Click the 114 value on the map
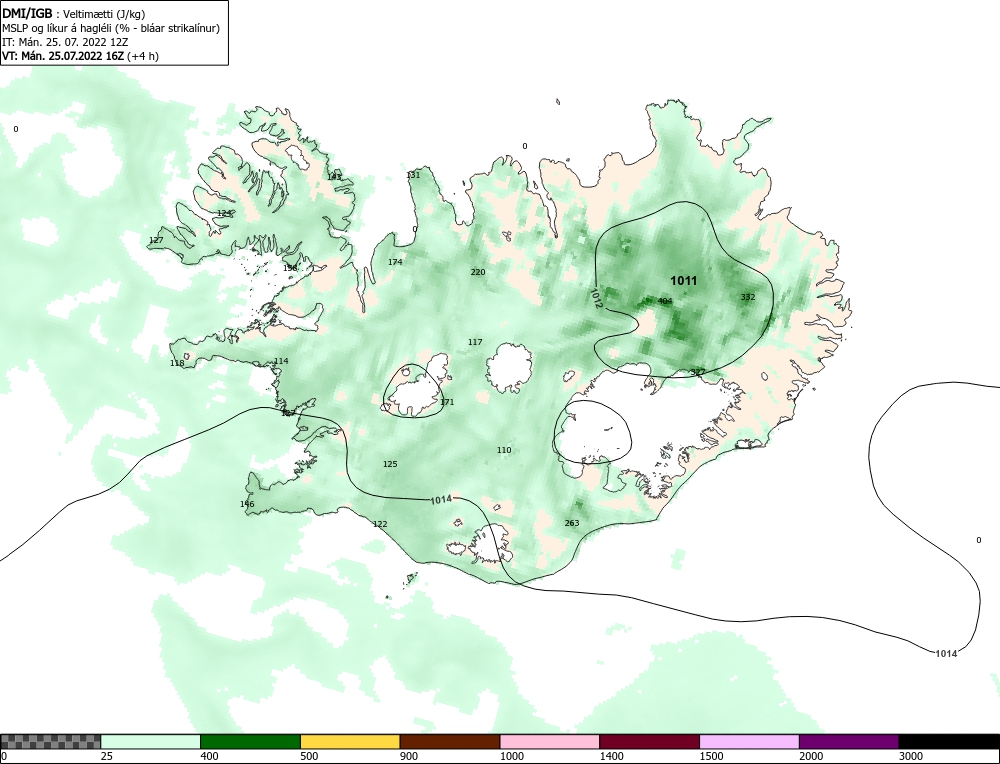 281,361
